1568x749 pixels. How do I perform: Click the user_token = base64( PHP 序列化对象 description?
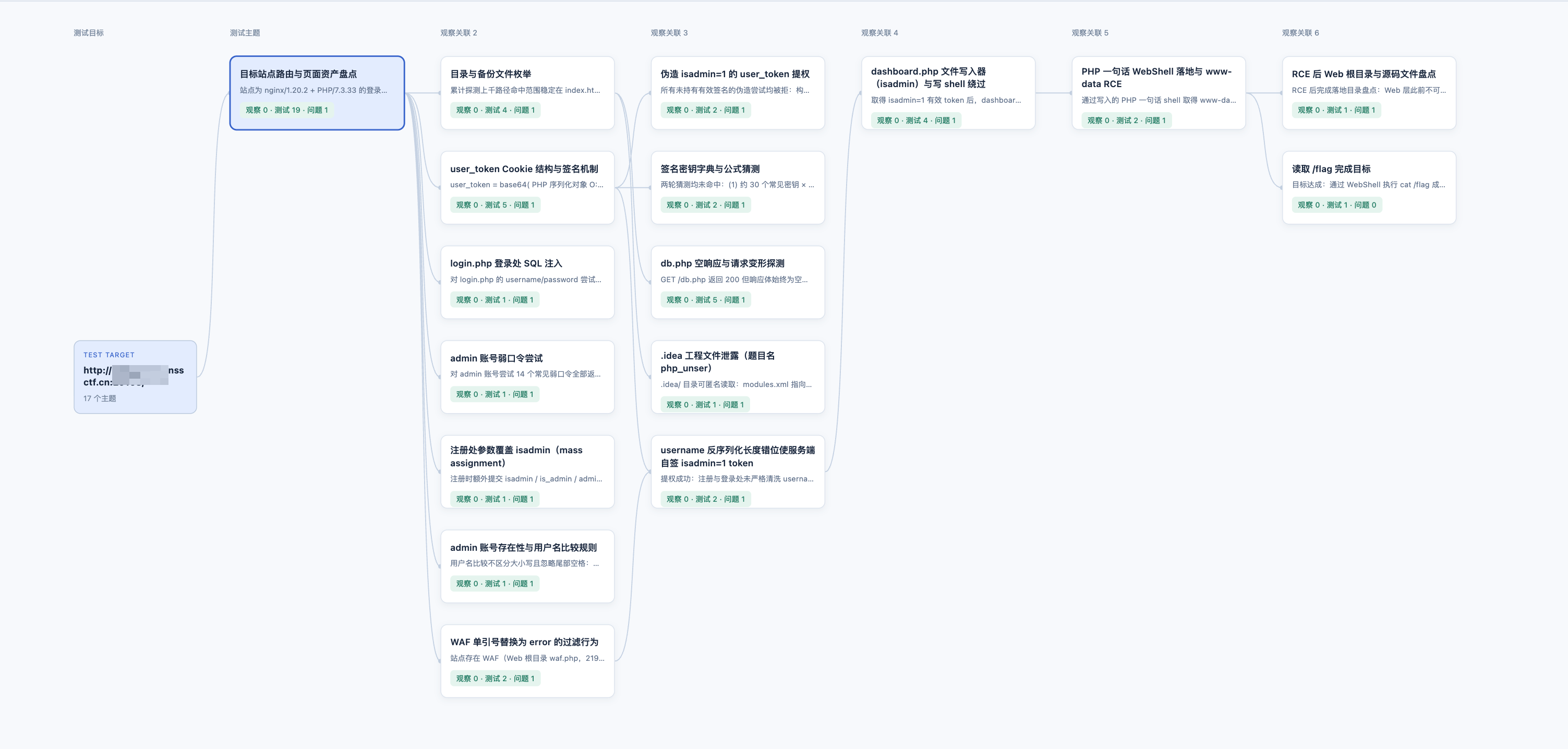[527, 184]
